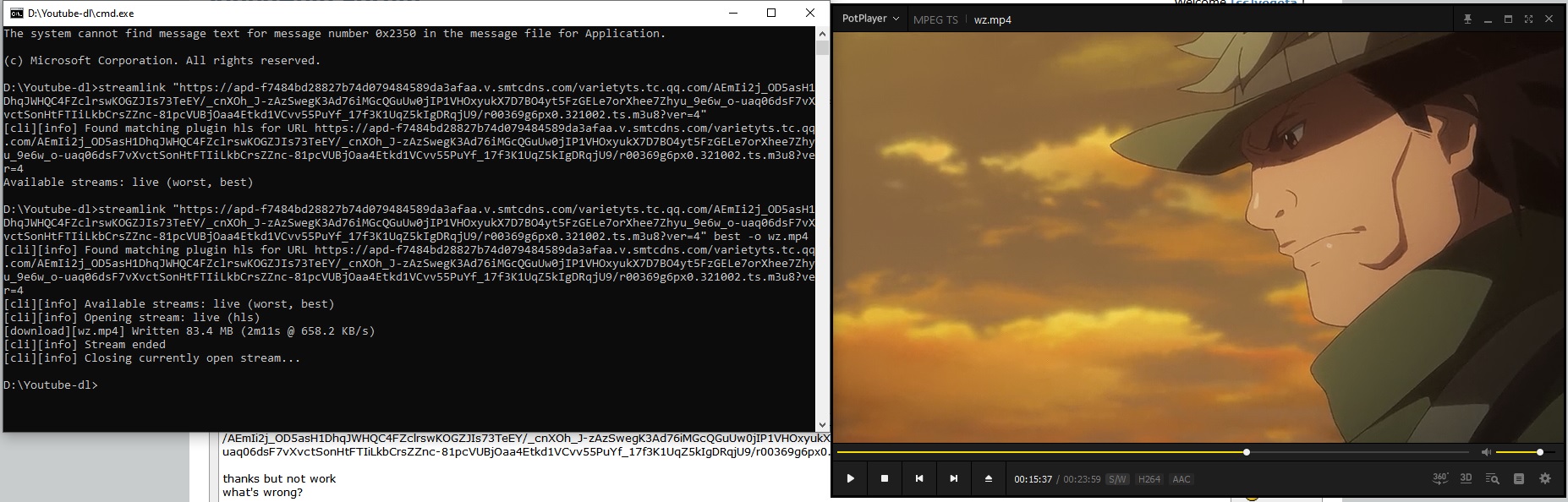Click the H264 video codec label
The width and height of the screenshot is (1568, 502).
[1149, 479]
